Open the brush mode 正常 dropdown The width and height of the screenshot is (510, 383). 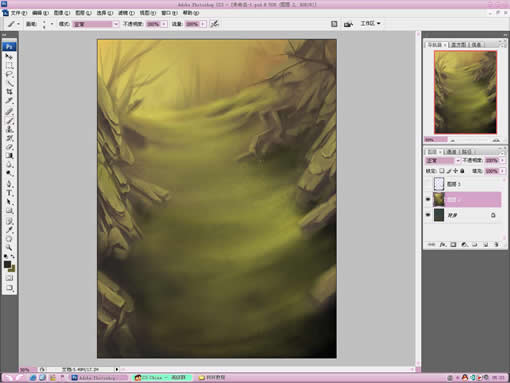tap(116, 24)
